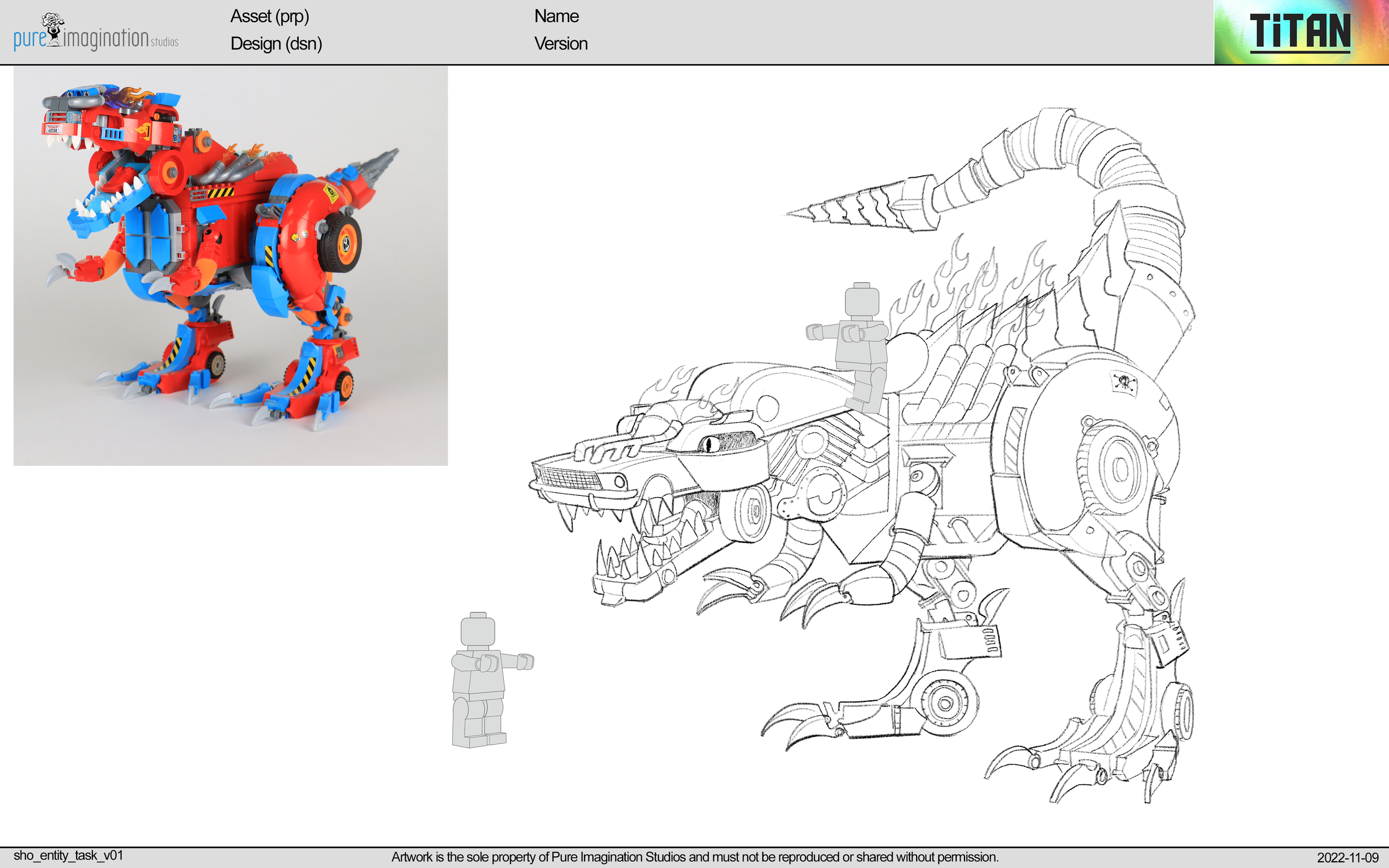Open the Asset (prp) label

[270, 17]
